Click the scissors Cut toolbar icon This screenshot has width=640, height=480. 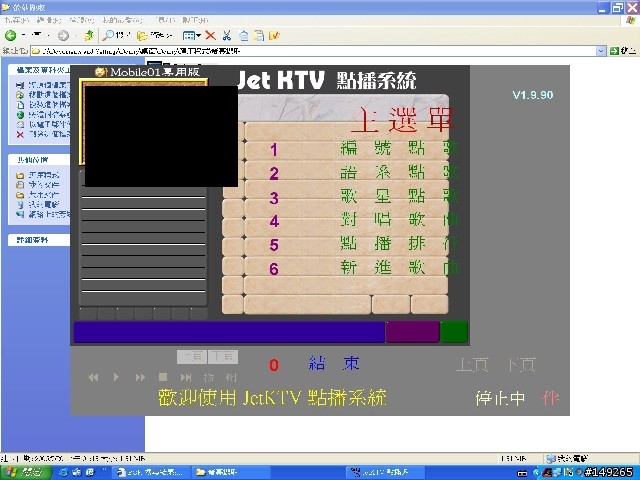click(227, 36)
